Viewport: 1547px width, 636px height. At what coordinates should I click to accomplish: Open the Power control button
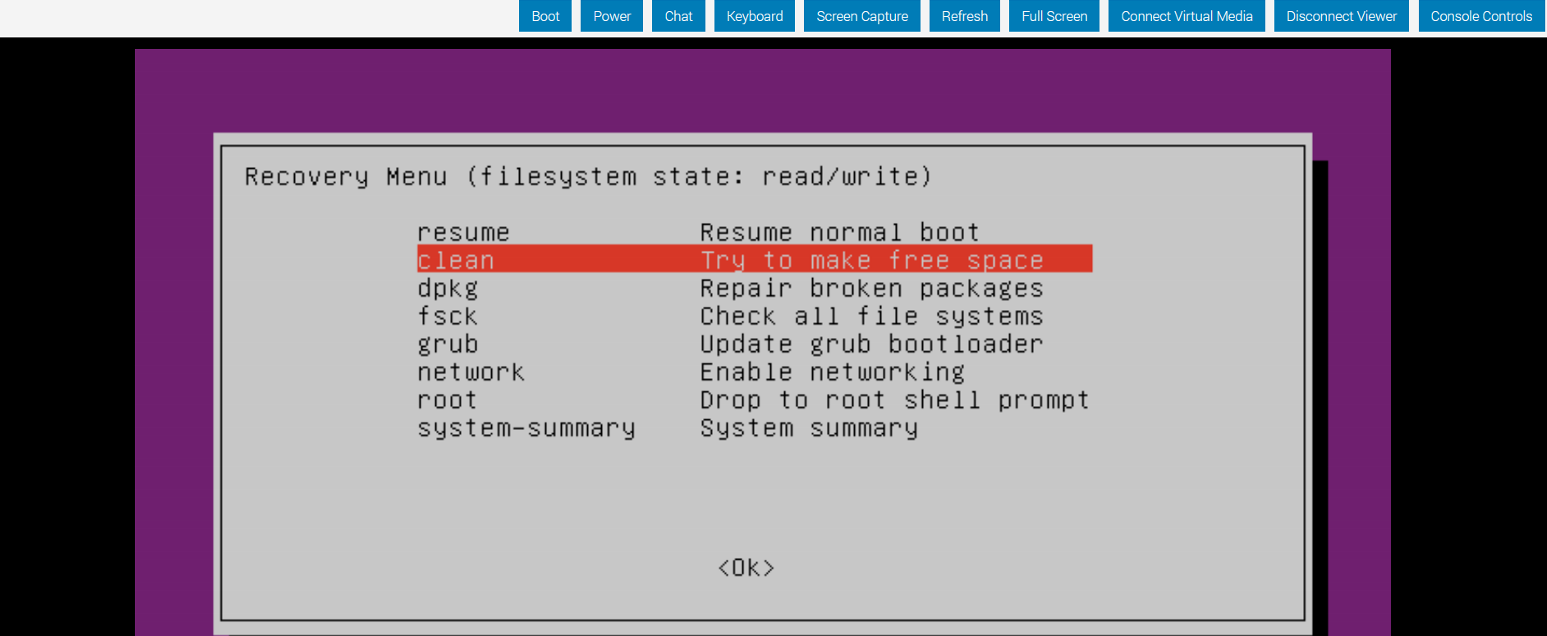[612, 16]
